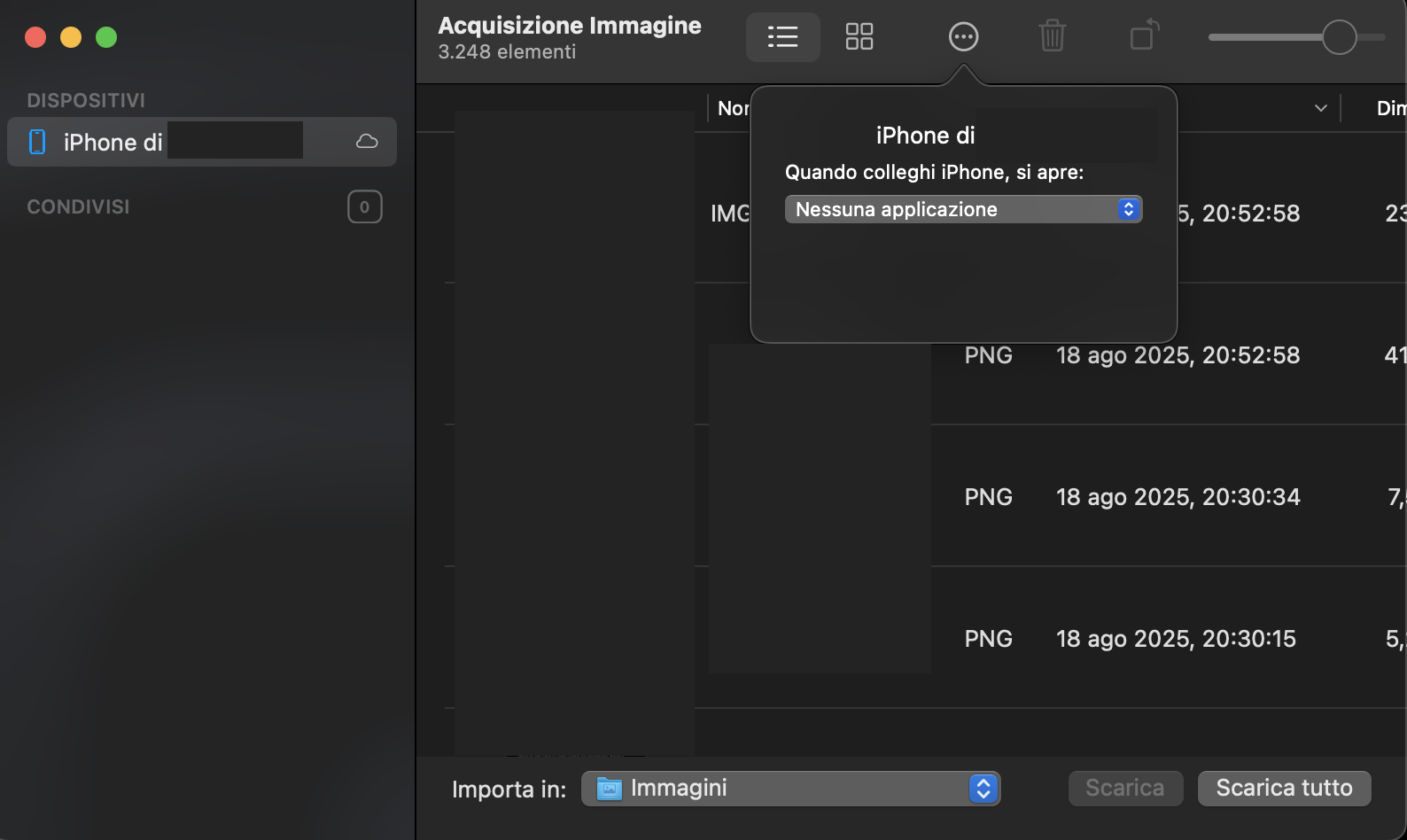Click the Scarica button
The image size is (1407, 840).
point(1125,789)
